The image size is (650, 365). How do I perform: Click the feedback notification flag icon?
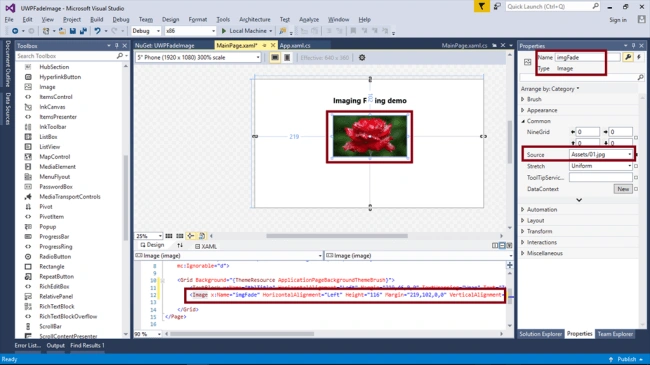tap(481, 6)
